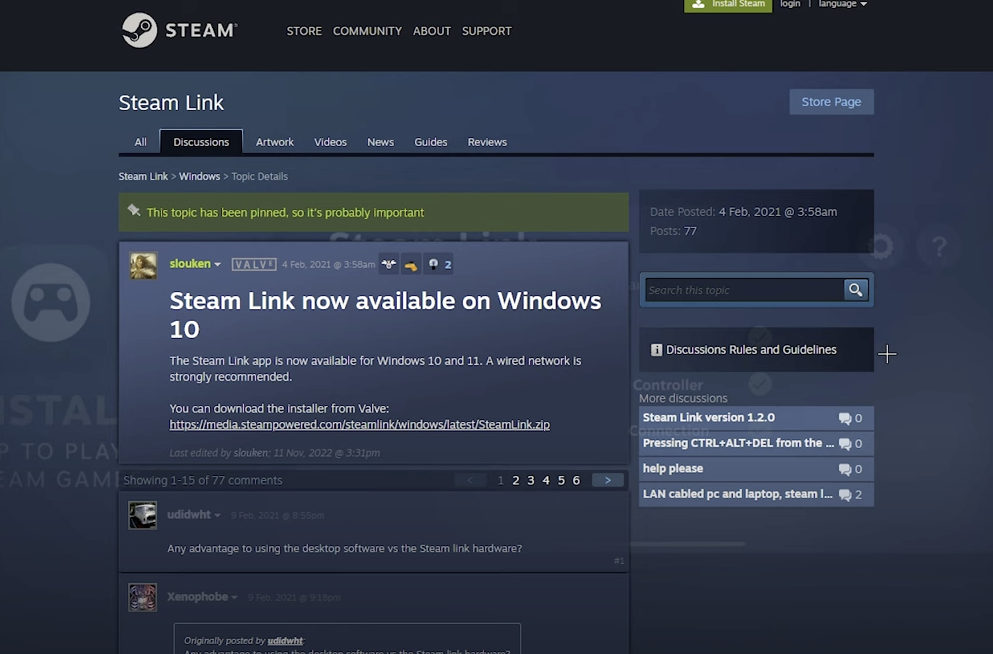The height and width of the screenshot is (654, 993).
Task: Switch to the Artwork tab
Action: pyautogui.click(x=275, y=142)
